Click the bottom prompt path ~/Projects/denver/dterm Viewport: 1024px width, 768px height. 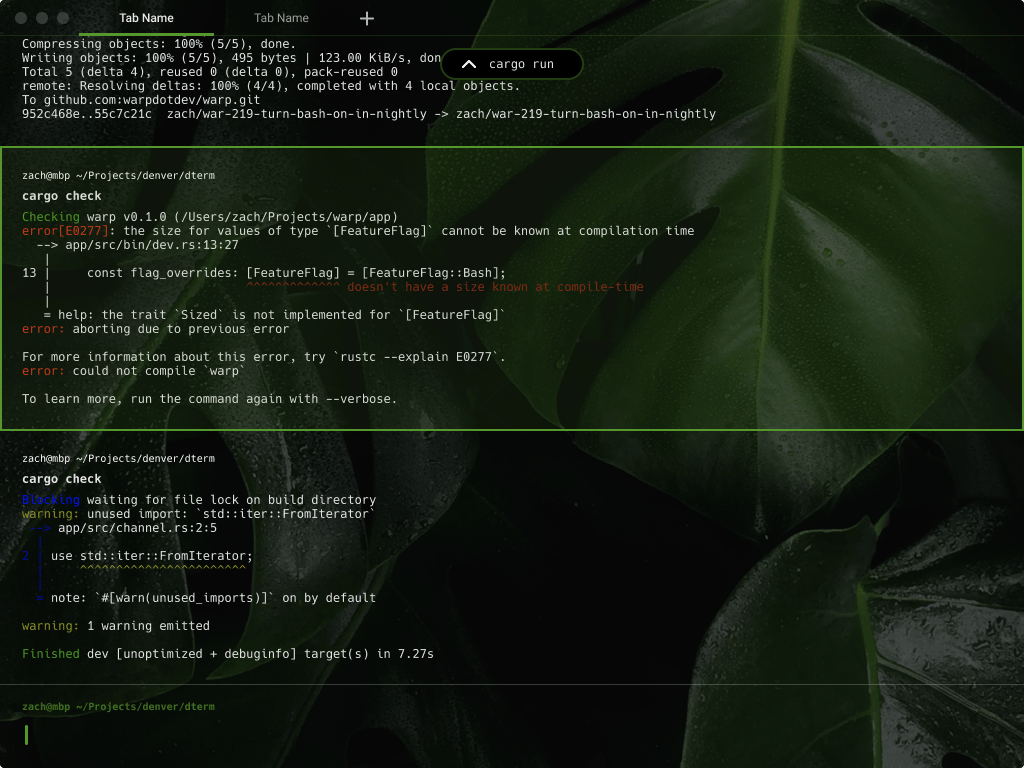[x=150, y=706]
